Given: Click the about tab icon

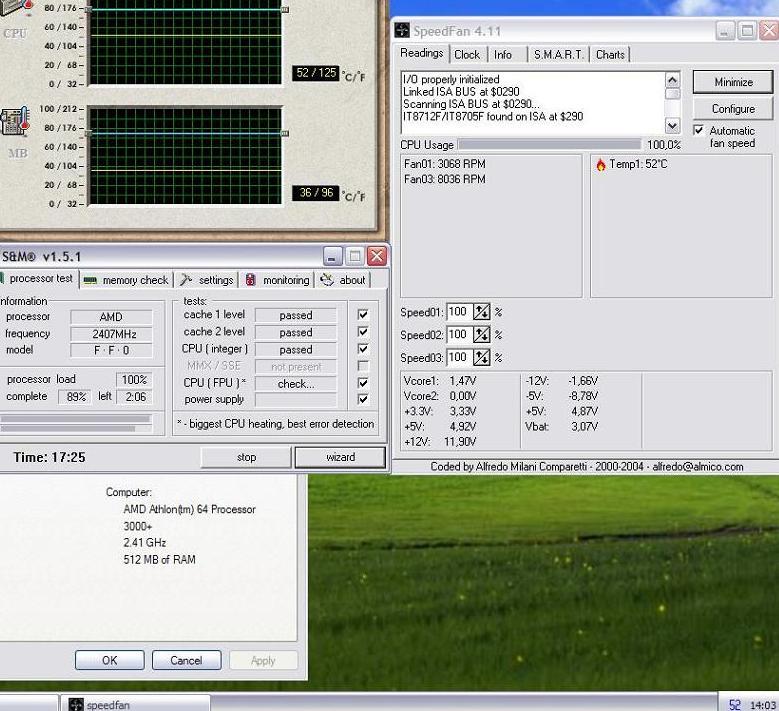Looking at the screenshot, I should [327, 280].
